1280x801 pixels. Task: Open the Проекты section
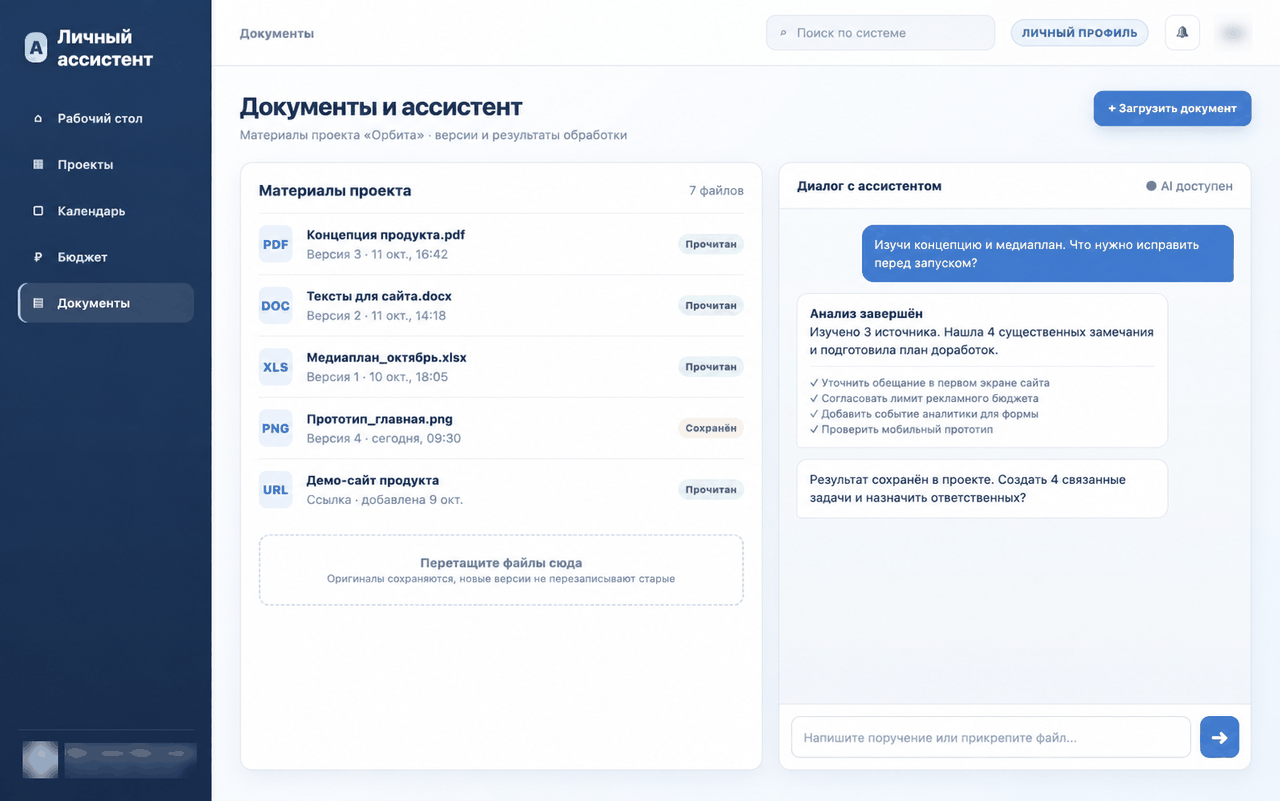coord(106,164)
